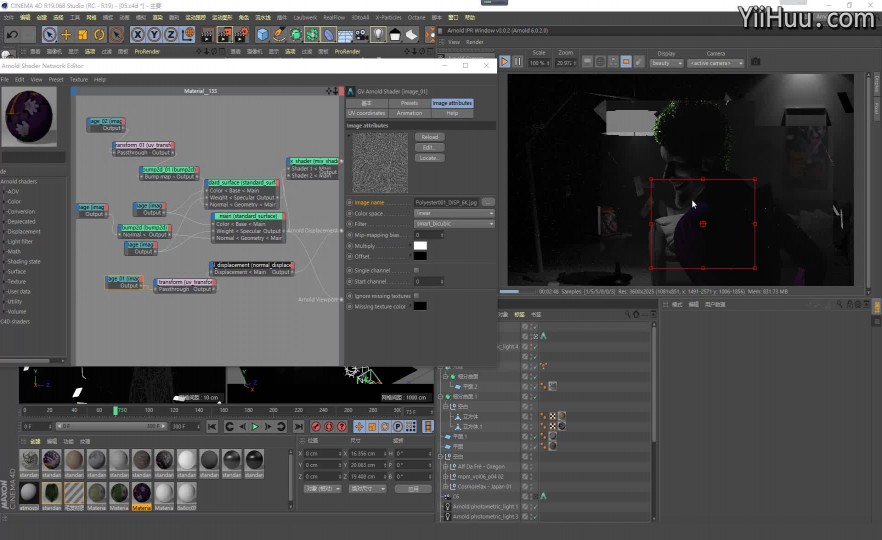Enable the Single channel checkbox
Viewport: 882px width, 540px height.
[416, 271]
